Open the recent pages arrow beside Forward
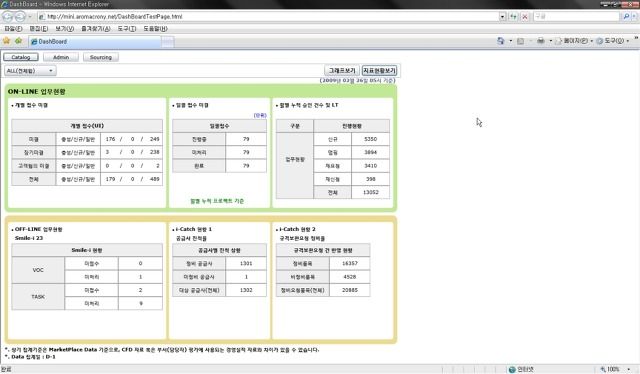This screenshot has width=640, height=374. [30, 17]
